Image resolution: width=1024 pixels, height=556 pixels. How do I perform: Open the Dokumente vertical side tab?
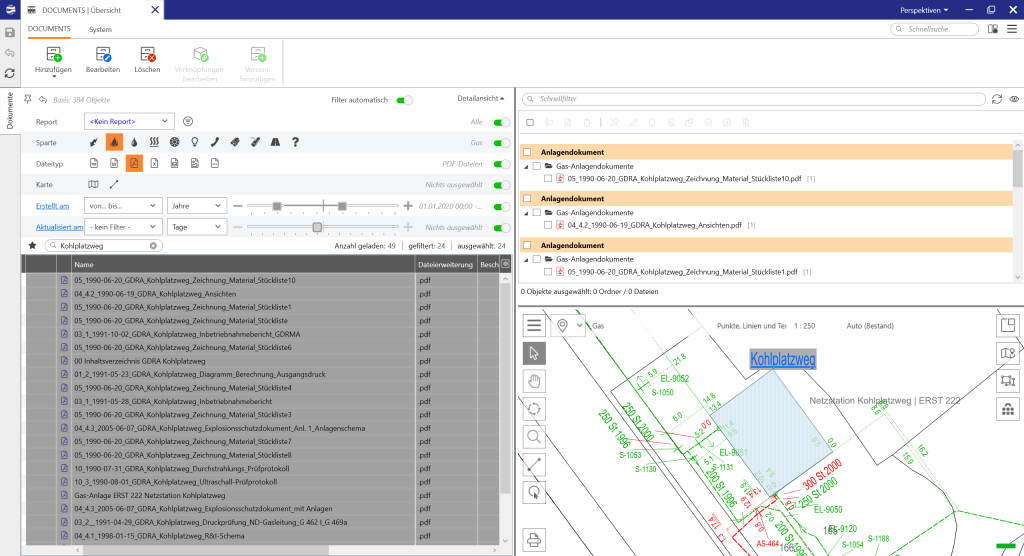(10, 111)
